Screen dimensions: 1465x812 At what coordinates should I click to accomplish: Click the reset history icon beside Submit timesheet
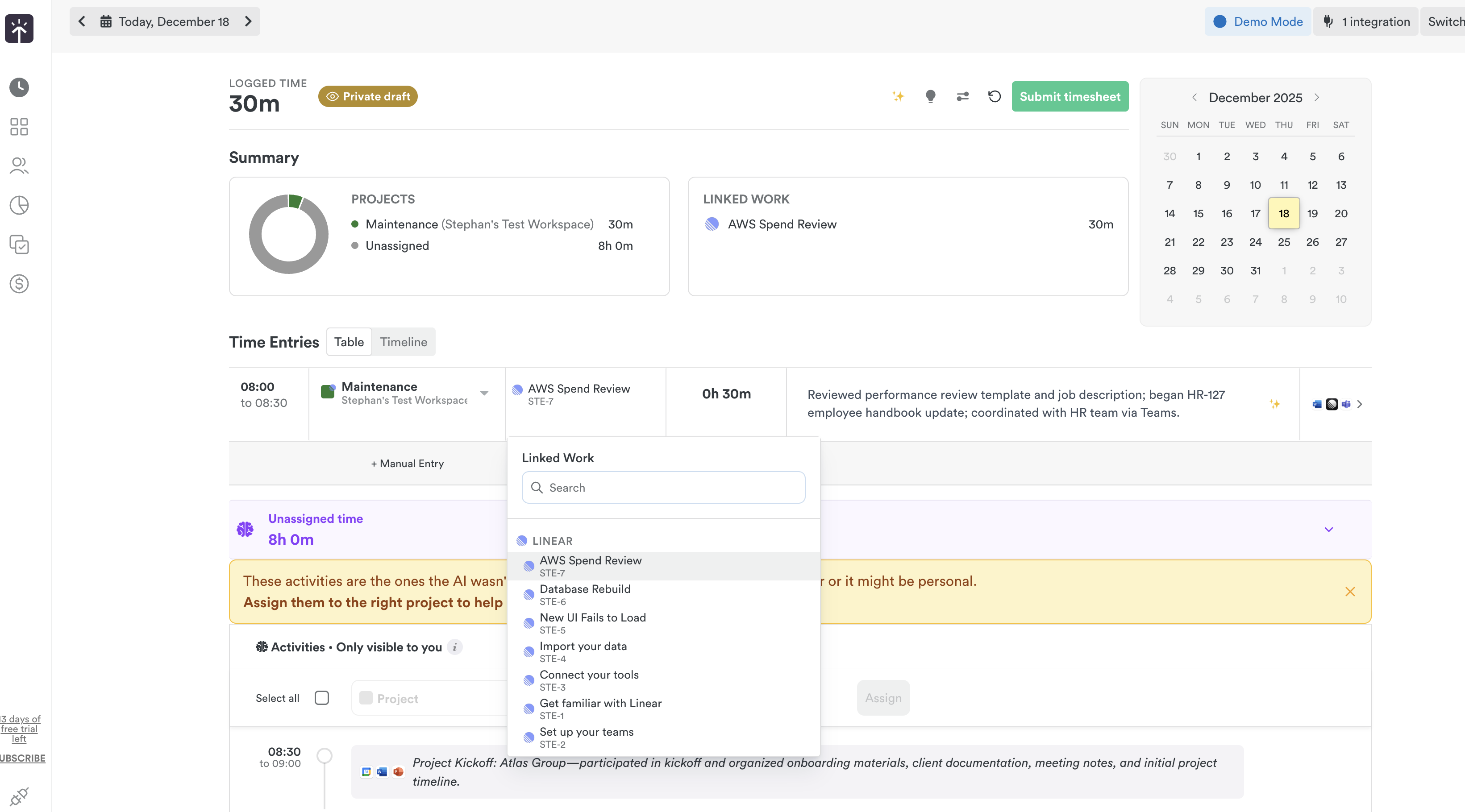[x=994, y=96]
